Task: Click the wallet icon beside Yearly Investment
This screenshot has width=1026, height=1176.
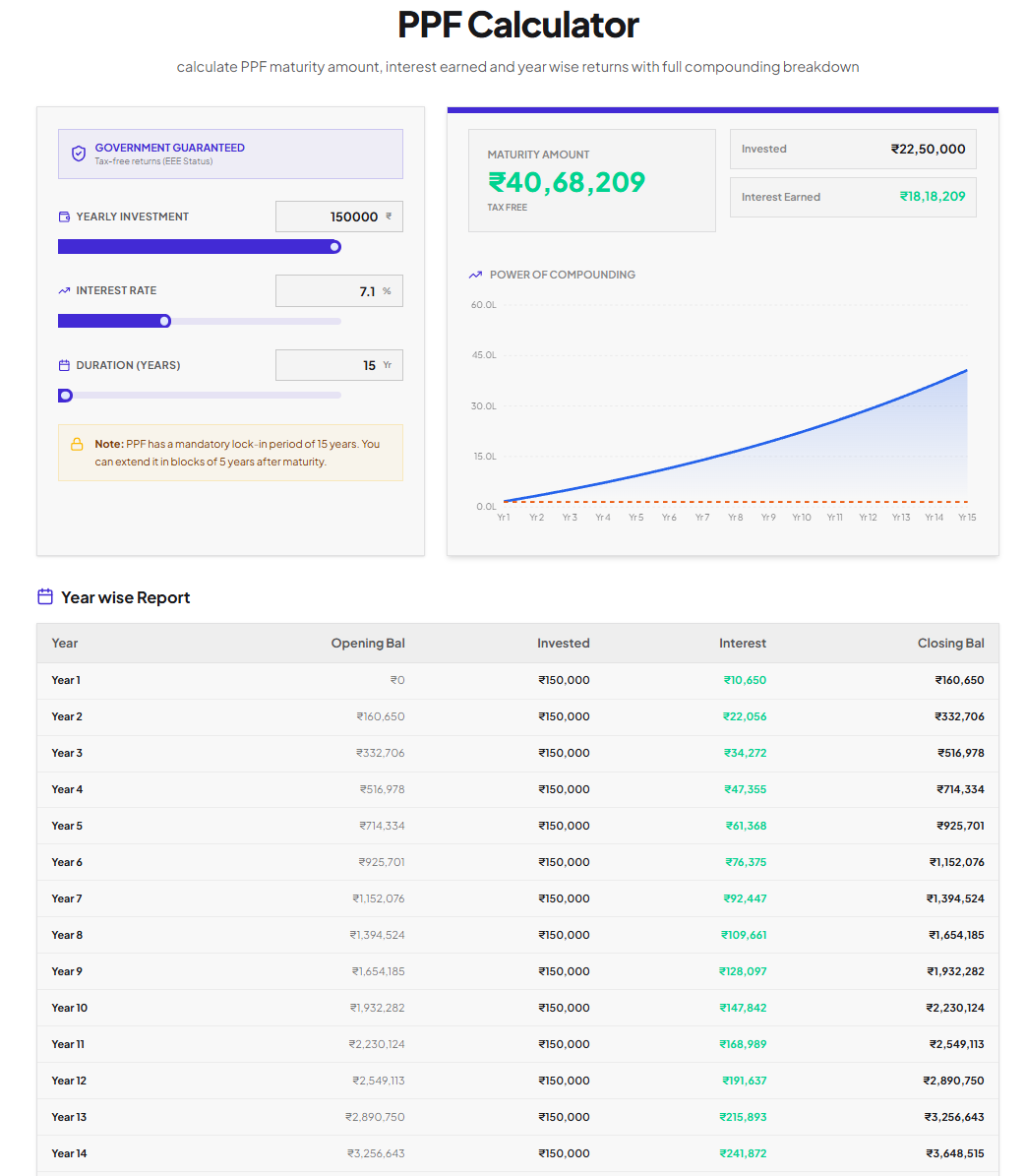Action: (65, 217)
